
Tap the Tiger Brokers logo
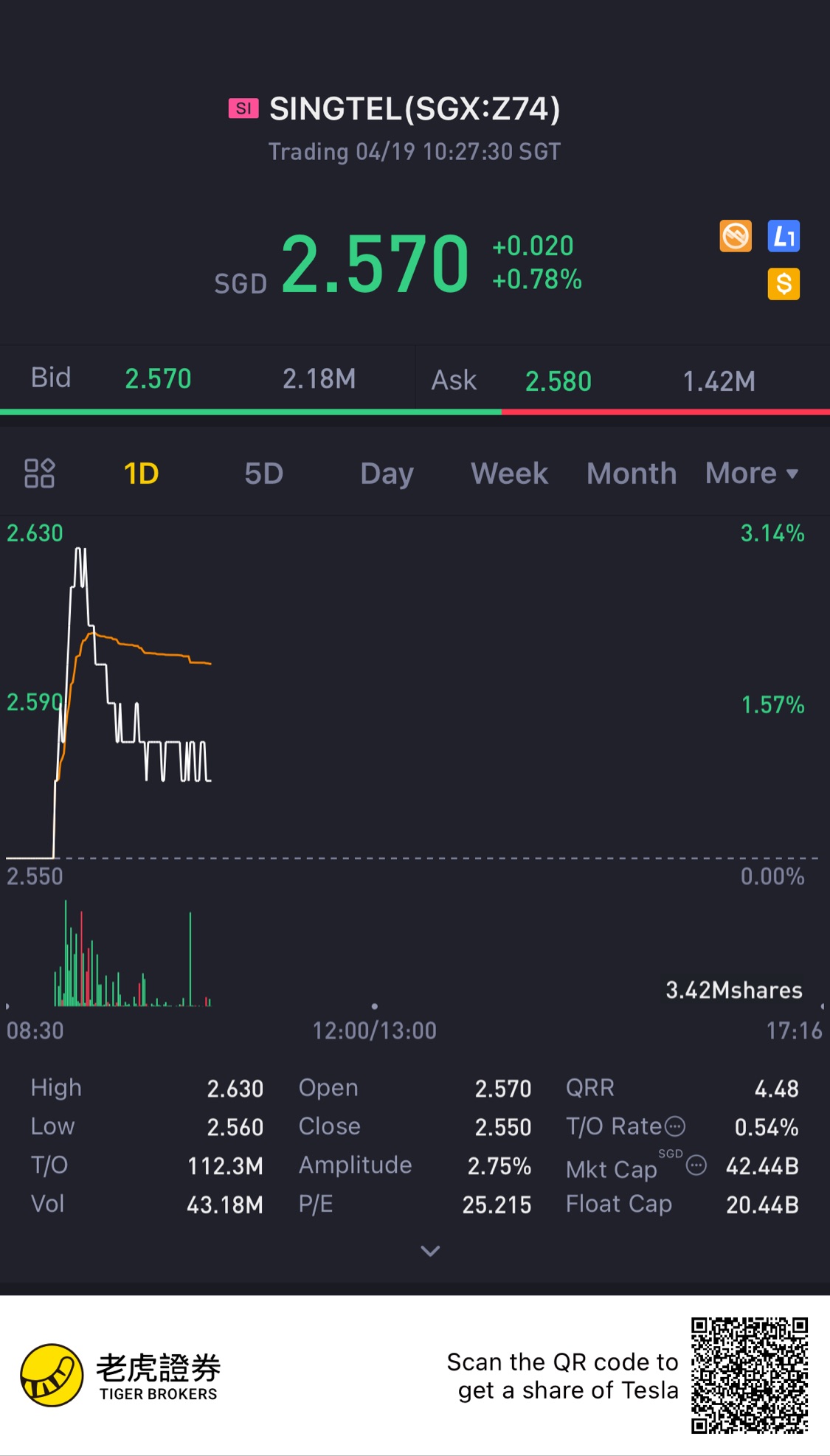click(x=52, y=1375)
